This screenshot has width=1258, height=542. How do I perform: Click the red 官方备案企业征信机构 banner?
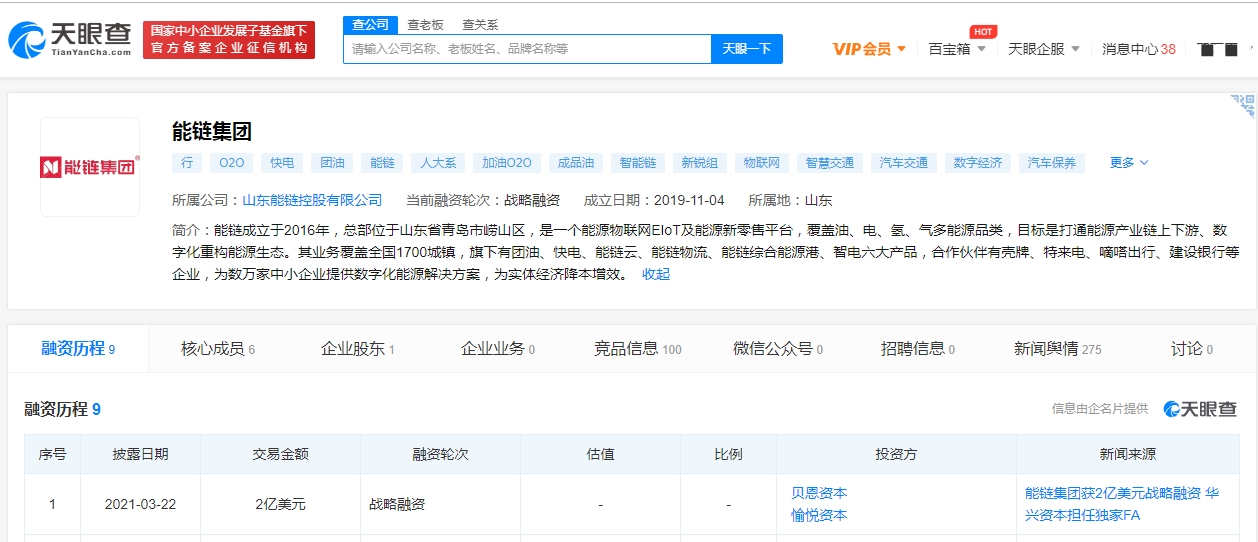(229, 39)
